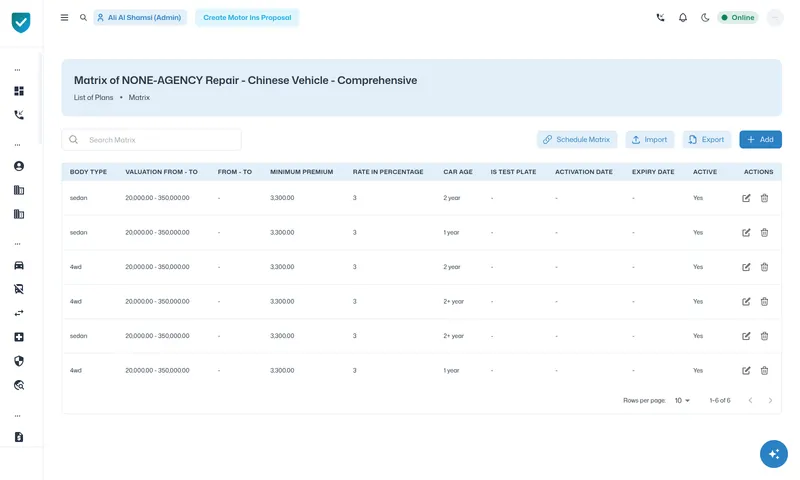This screenshot has height=480, width=800.
Task: Delete the 4wd 2+ year row
Action: click(764, 301)
